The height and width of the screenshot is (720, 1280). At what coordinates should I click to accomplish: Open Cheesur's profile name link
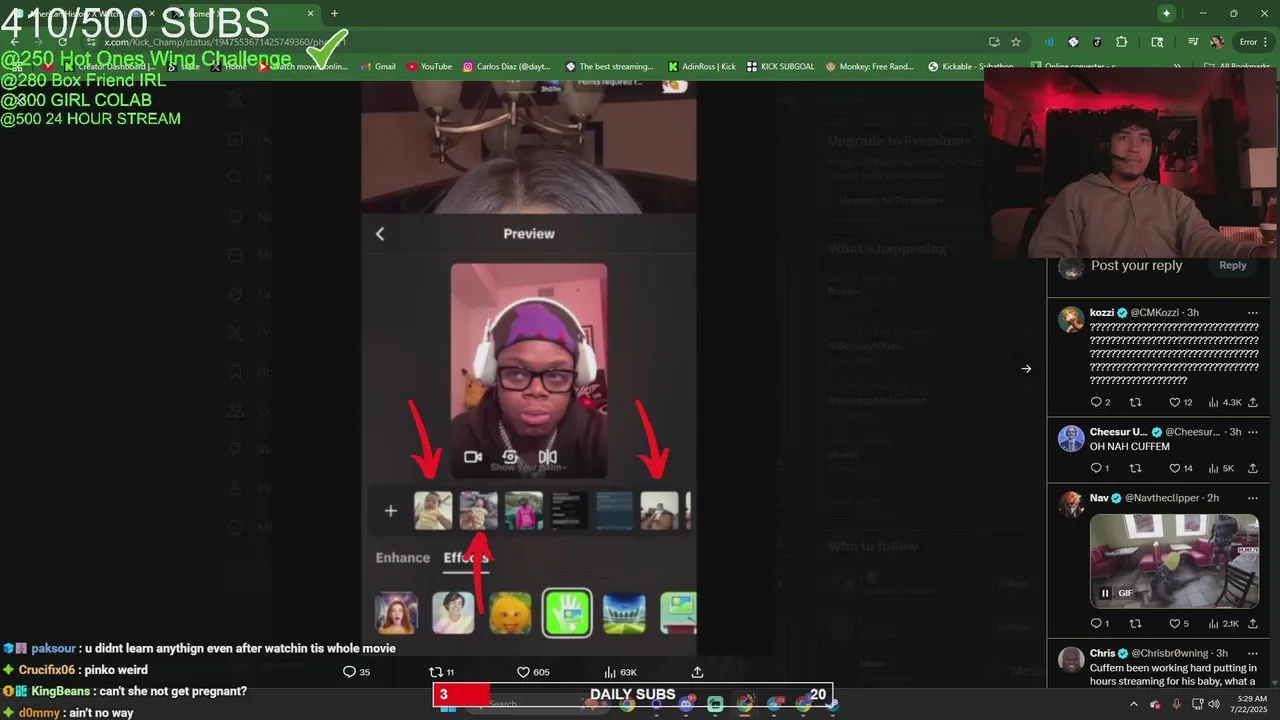[x=1118, y=432]
